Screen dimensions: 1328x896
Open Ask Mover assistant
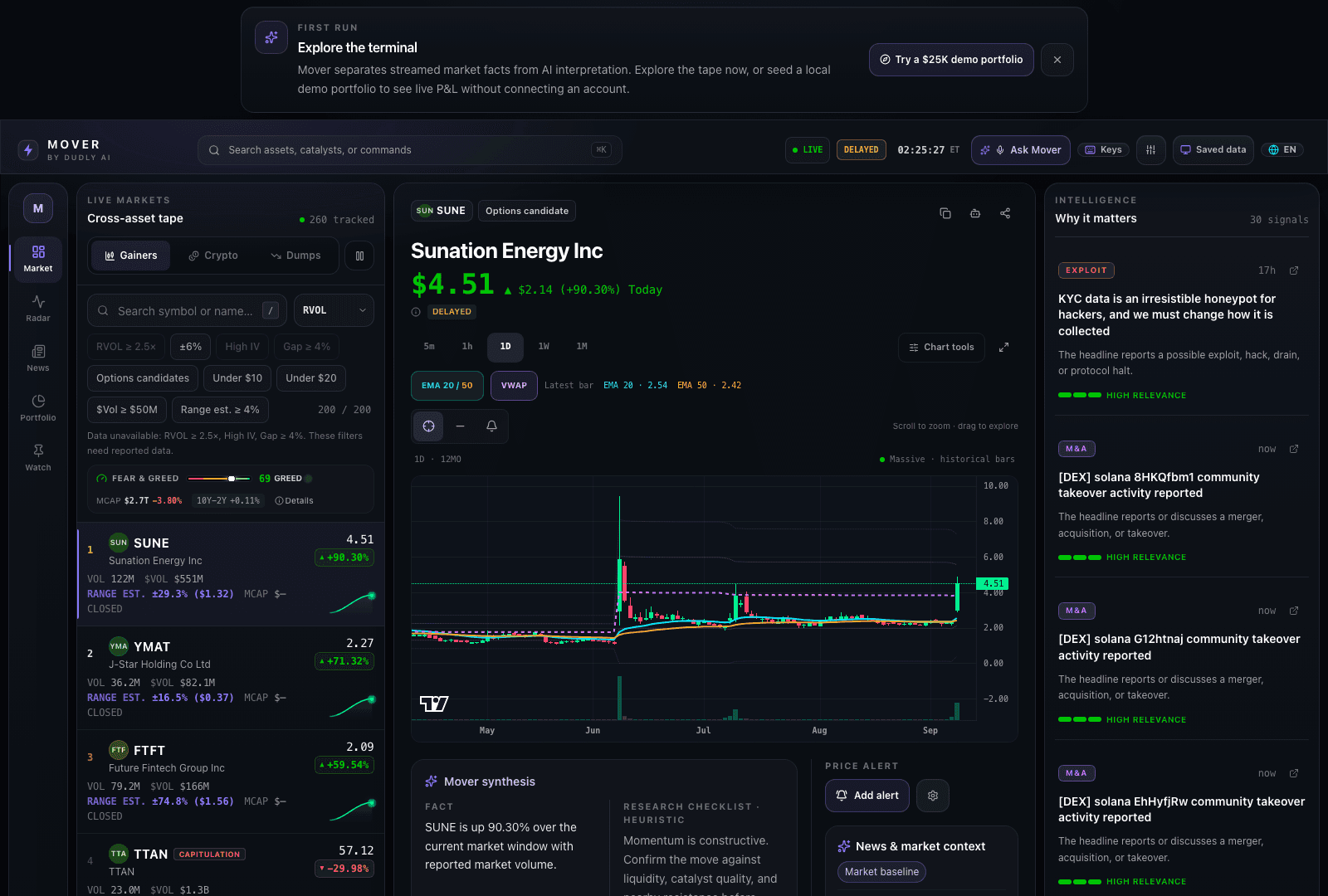[1020, 150]
